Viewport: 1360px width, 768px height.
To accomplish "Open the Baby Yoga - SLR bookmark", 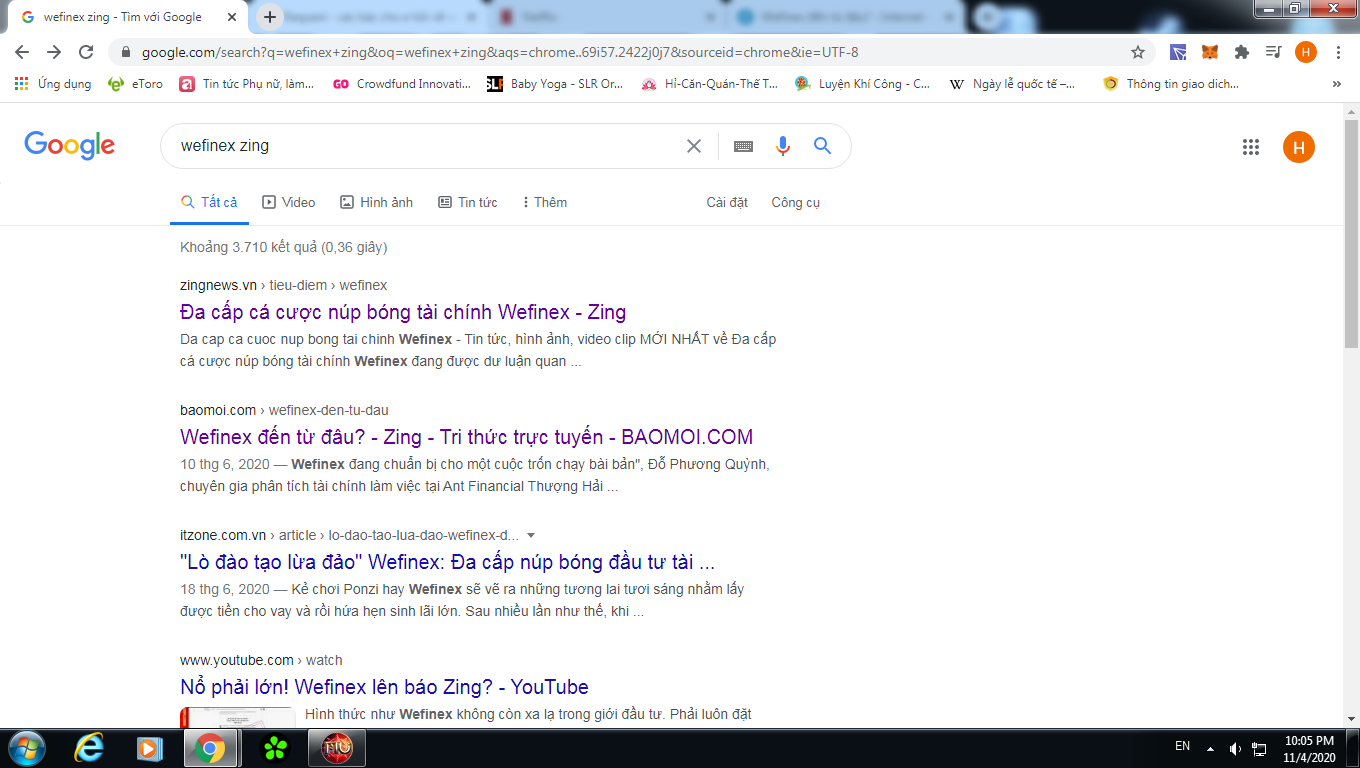I will pos(555,84).
